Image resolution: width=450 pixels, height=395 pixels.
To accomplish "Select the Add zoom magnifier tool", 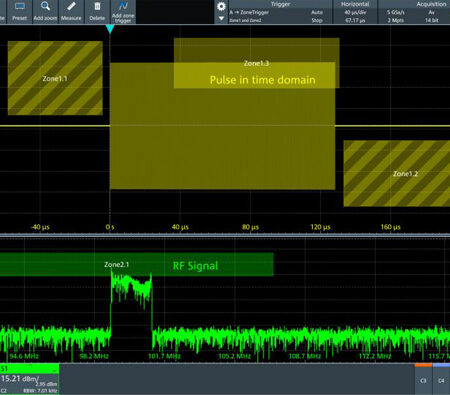I will point(45,11).
